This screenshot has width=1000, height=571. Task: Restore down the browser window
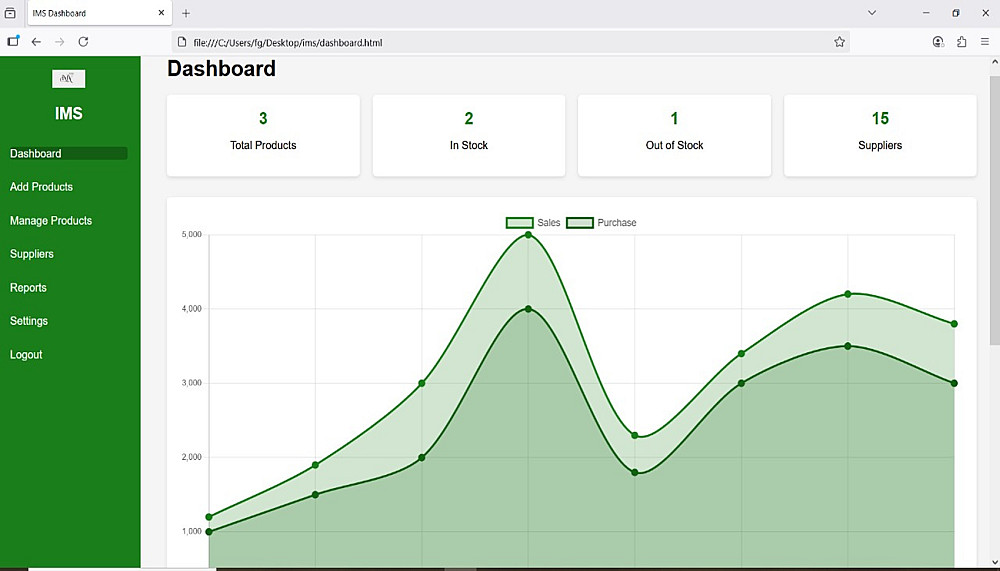pyautogui.click(x=955, y=13)
